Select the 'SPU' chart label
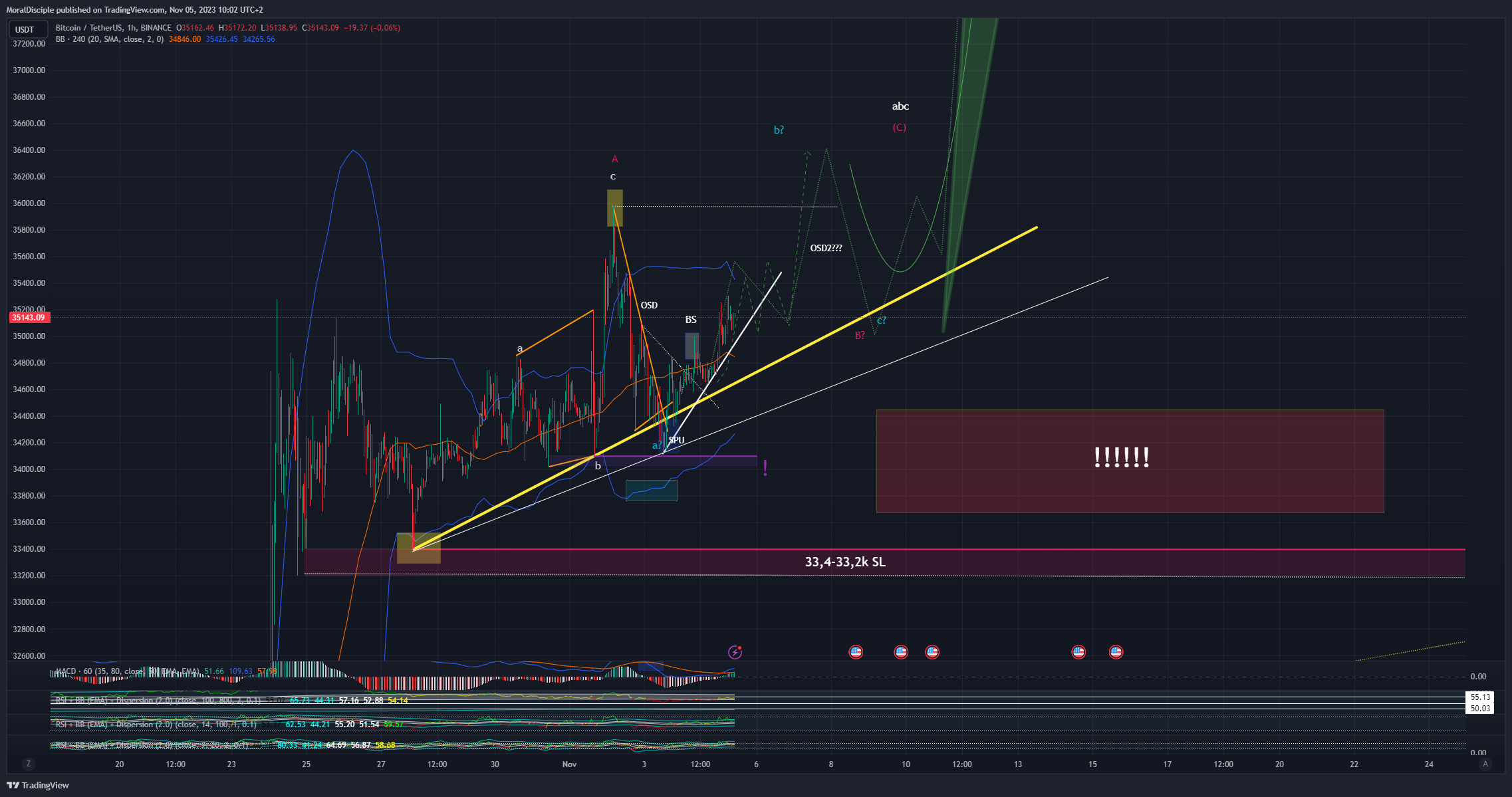The image size is (1512, 797). 676,440
